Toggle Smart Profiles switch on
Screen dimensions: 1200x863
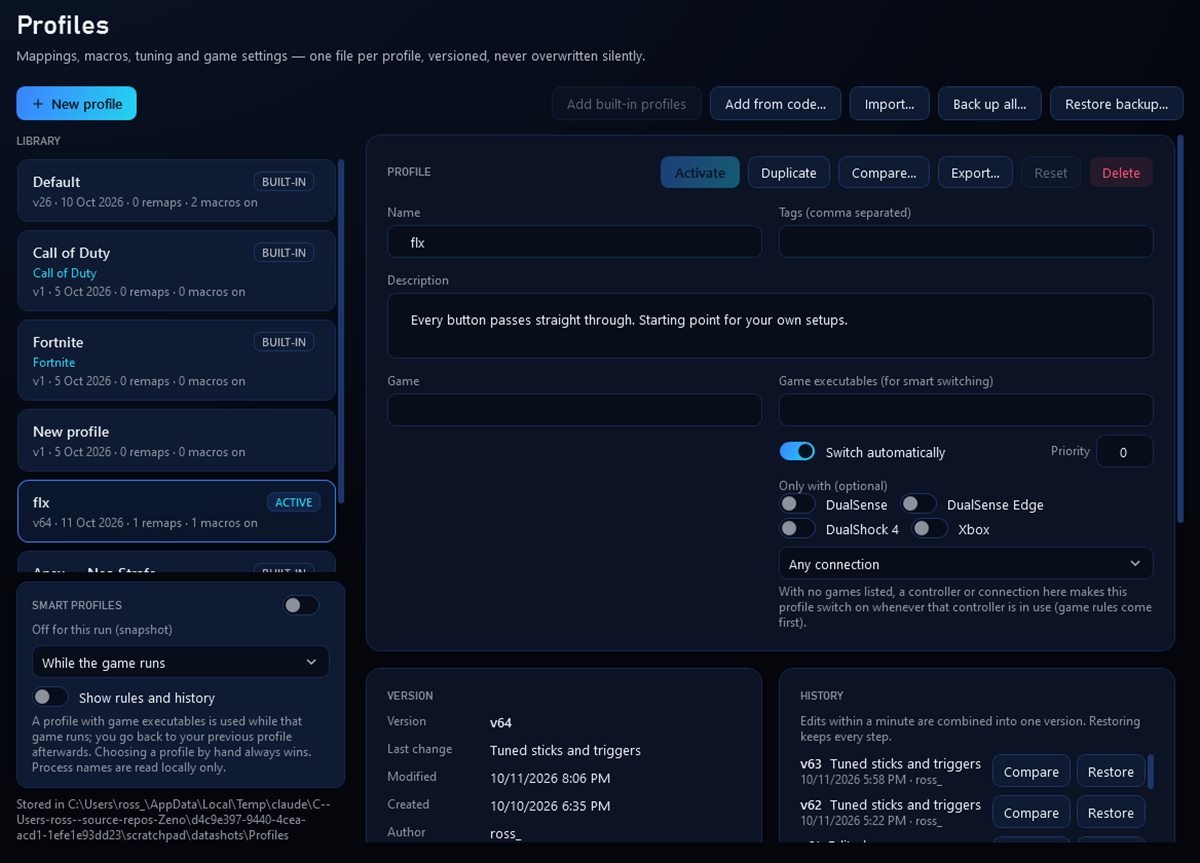[301, 605]
